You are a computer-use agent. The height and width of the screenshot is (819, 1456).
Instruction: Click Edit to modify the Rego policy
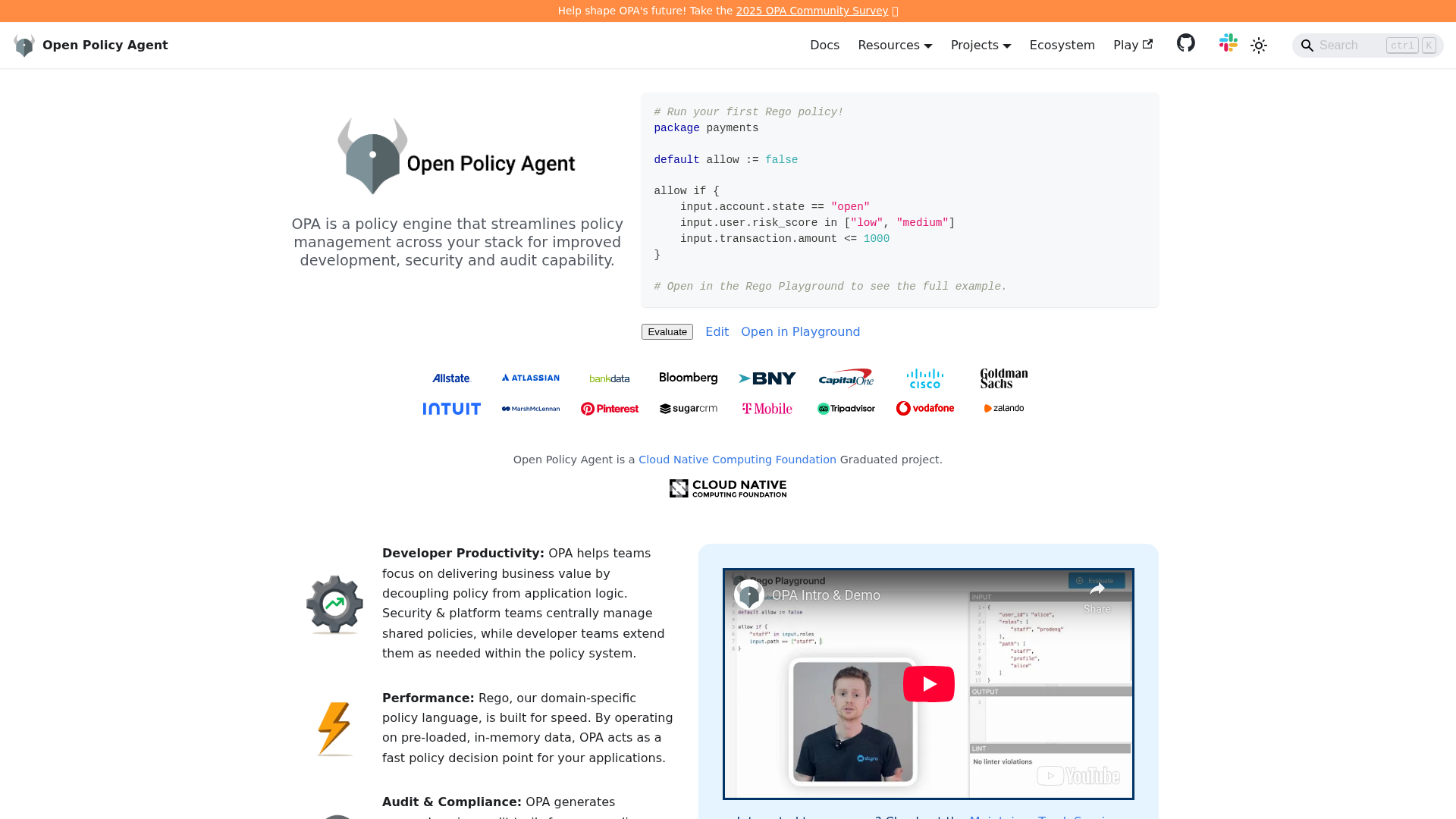pos(716,331)
